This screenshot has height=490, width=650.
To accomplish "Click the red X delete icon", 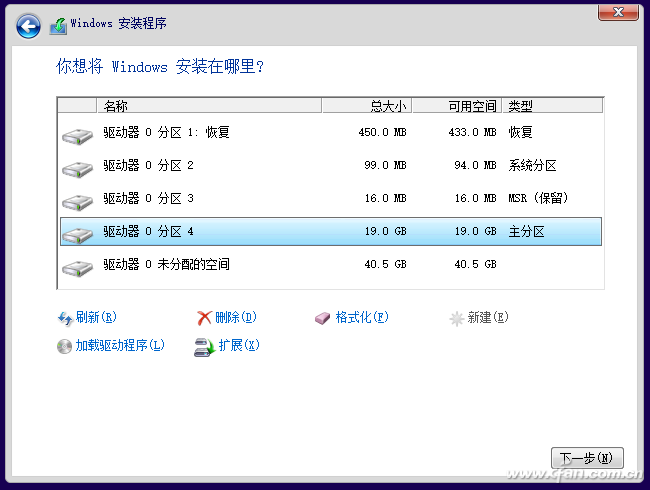I will tap(204, 318).
